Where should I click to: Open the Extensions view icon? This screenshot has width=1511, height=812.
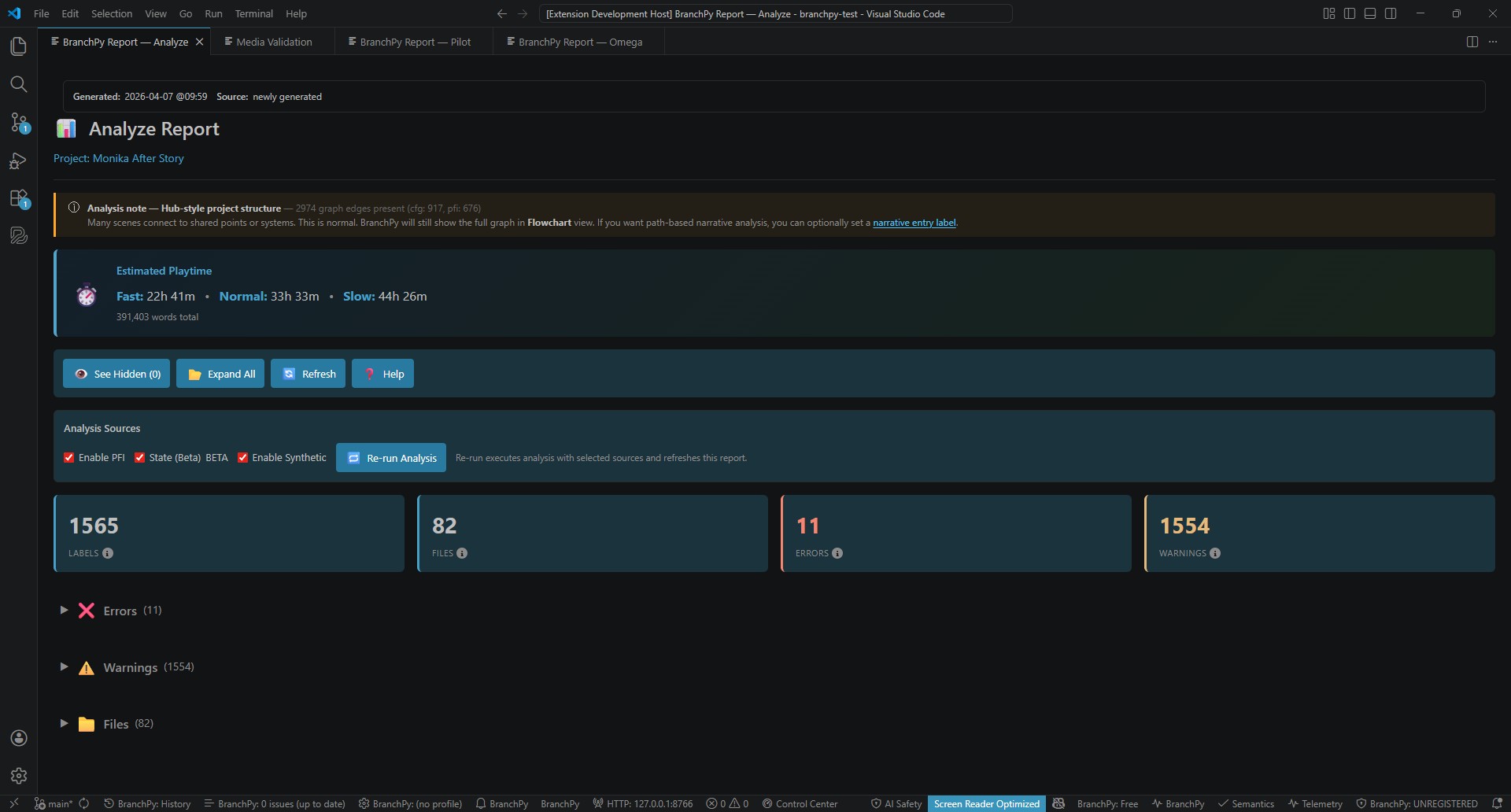pyautogui.click(x=18, y=198)
